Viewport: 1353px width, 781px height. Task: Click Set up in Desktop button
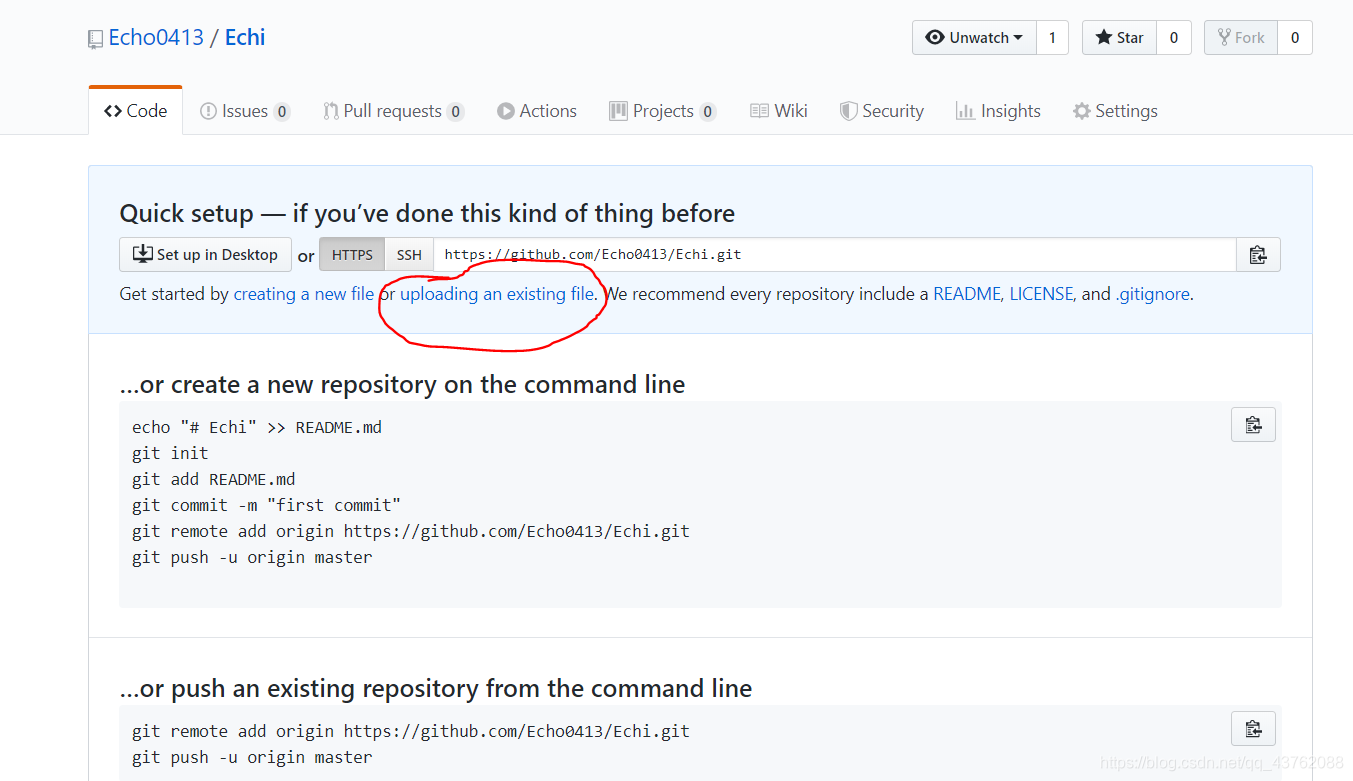(205, 255)
